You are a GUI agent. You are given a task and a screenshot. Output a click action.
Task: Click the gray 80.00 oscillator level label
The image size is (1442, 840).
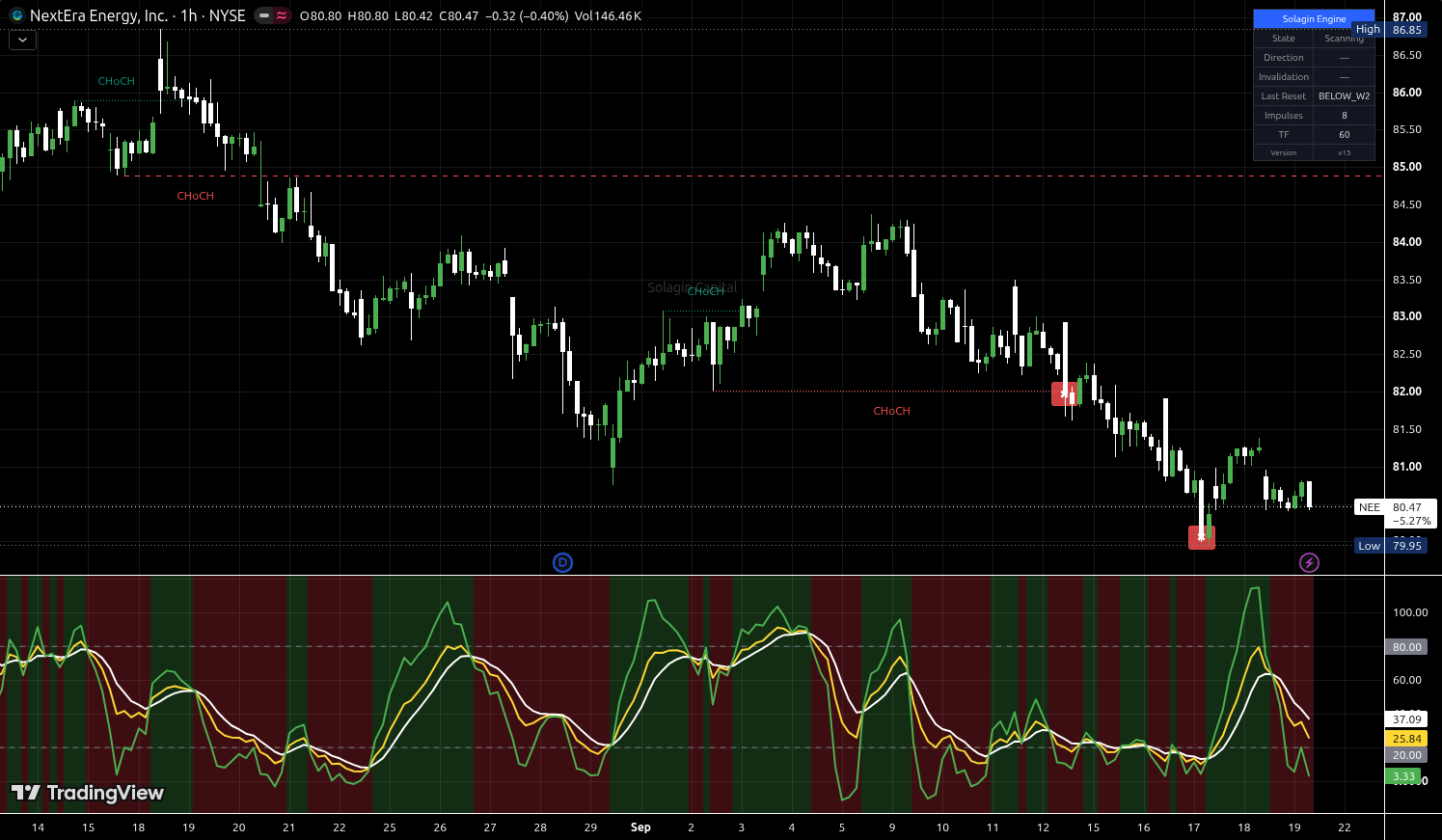coord(1406,647)
